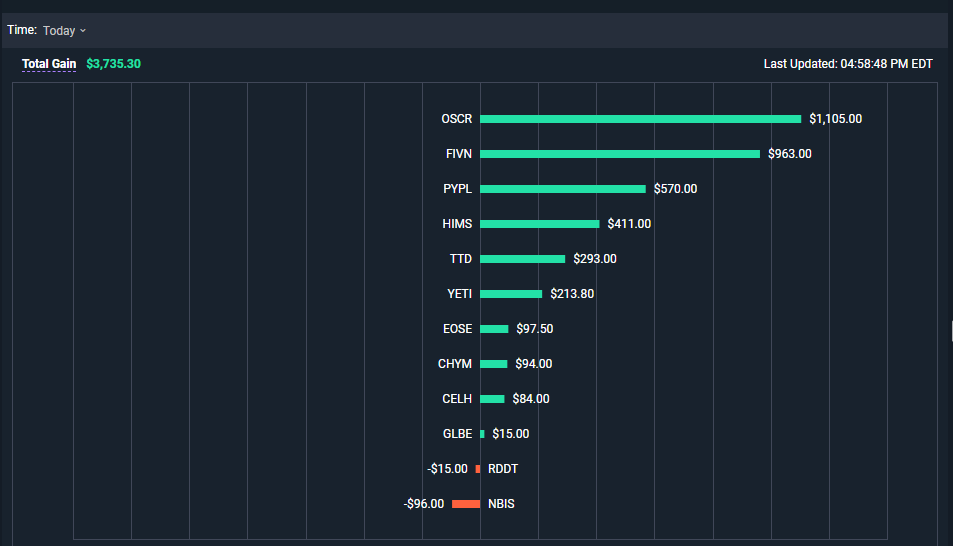Select the TTD gain bar
Screen dimensions: 953x546
(x=523, y=259)
